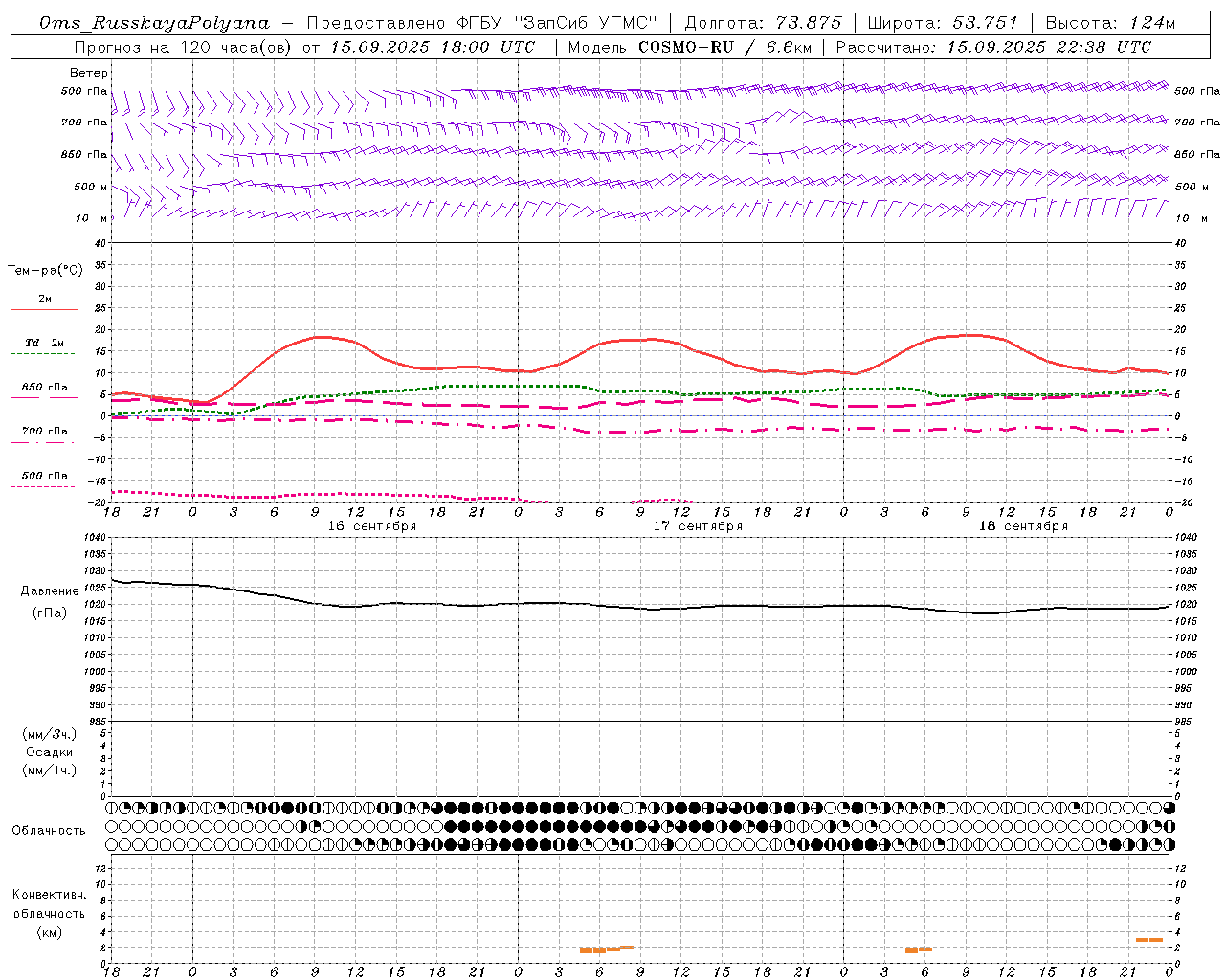Click the 'Облачность' cloudiness row label

pyautogui.click(x=49, y=831)
